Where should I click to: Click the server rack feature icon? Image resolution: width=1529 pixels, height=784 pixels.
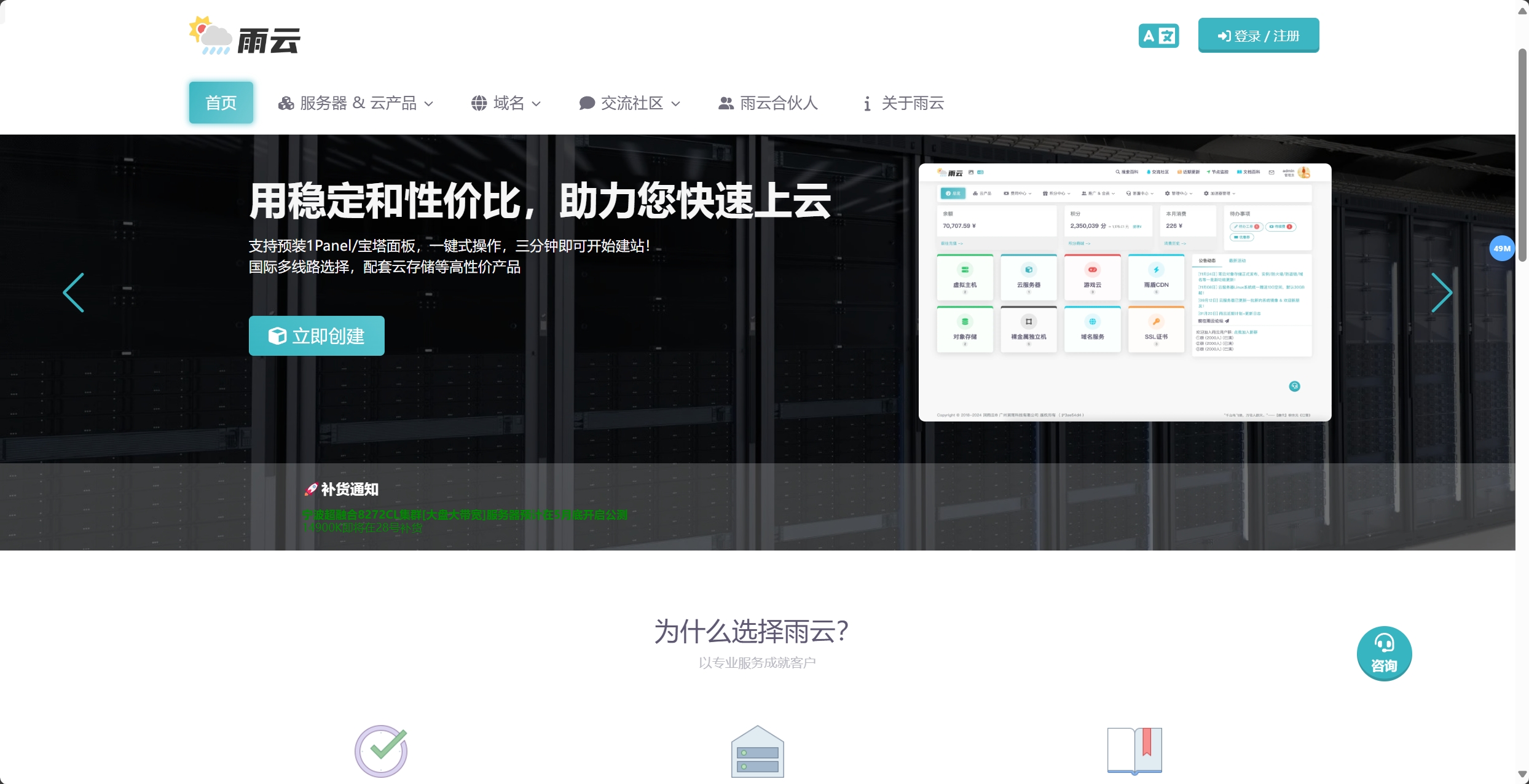pyautogui.click(x=757, y=751)
